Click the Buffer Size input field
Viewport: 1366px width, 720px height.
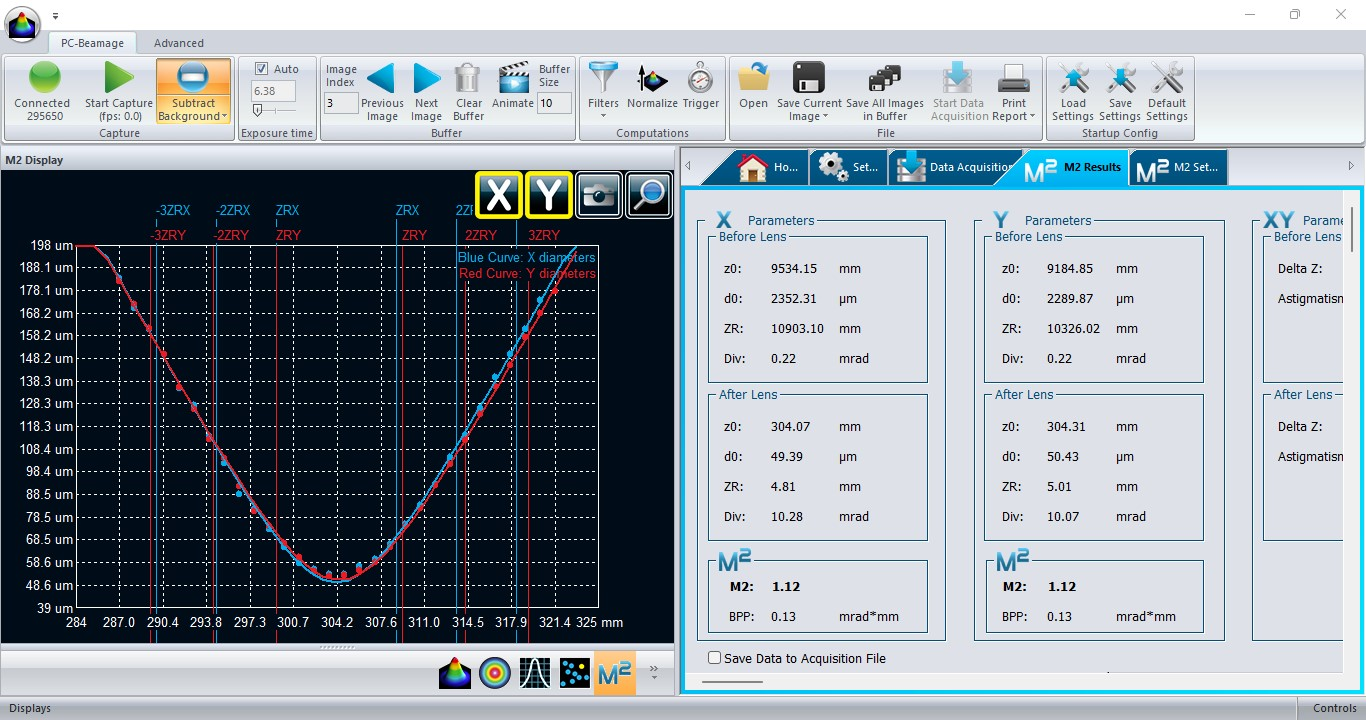tap(554, 103)
